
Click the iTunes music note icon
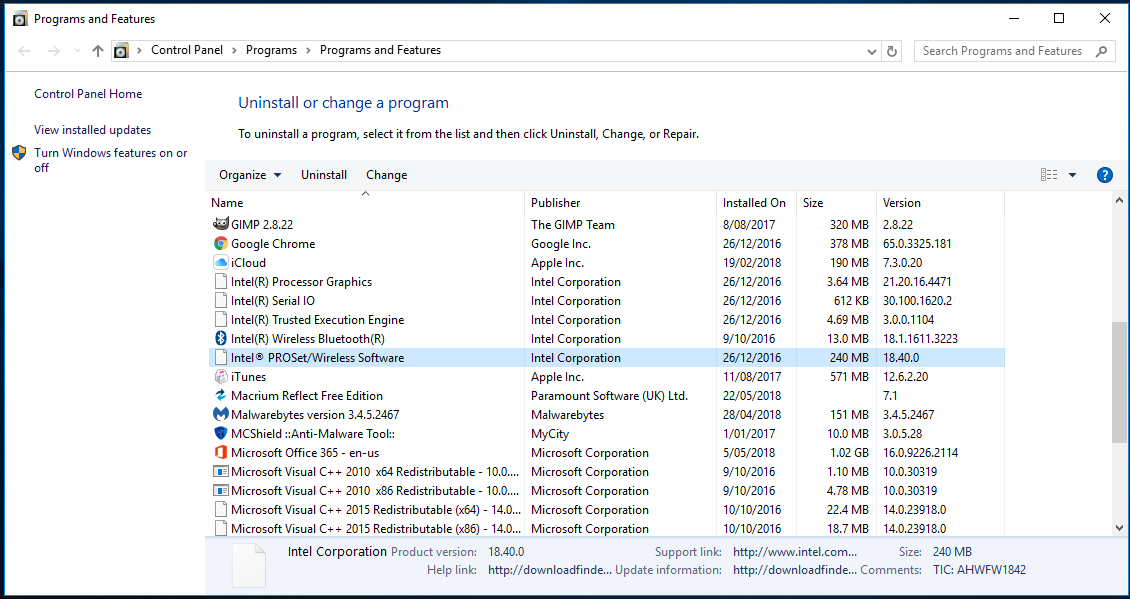[221, 376]
